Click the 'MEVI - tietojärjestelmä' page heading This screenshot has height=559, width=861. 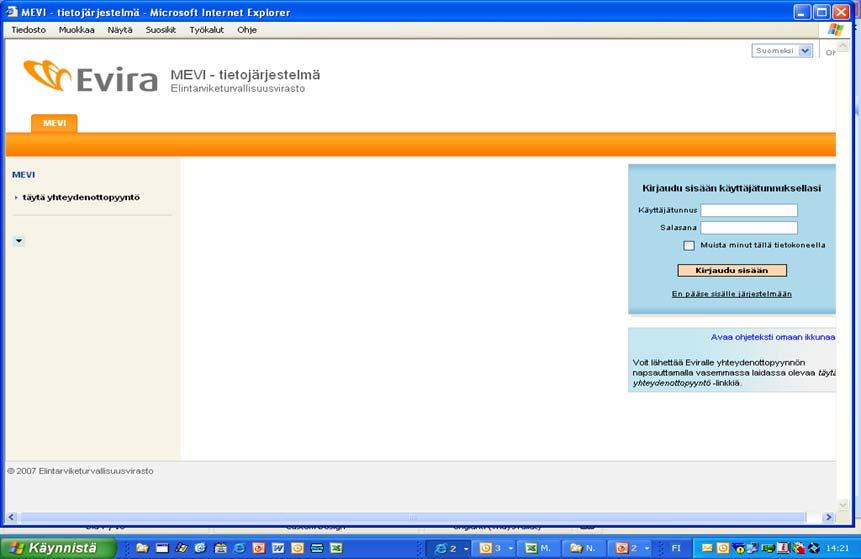[245, 75]
